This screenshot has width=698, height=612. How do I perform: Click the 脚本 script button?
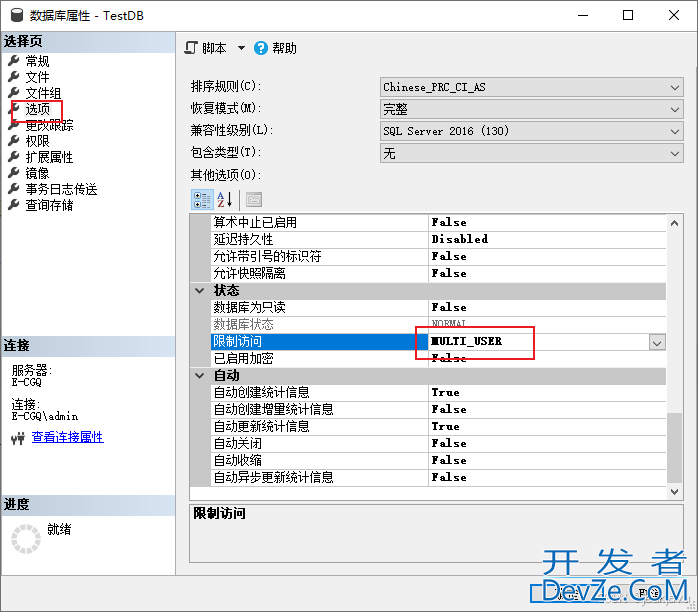pyautogui.click(x=206, y=48)
